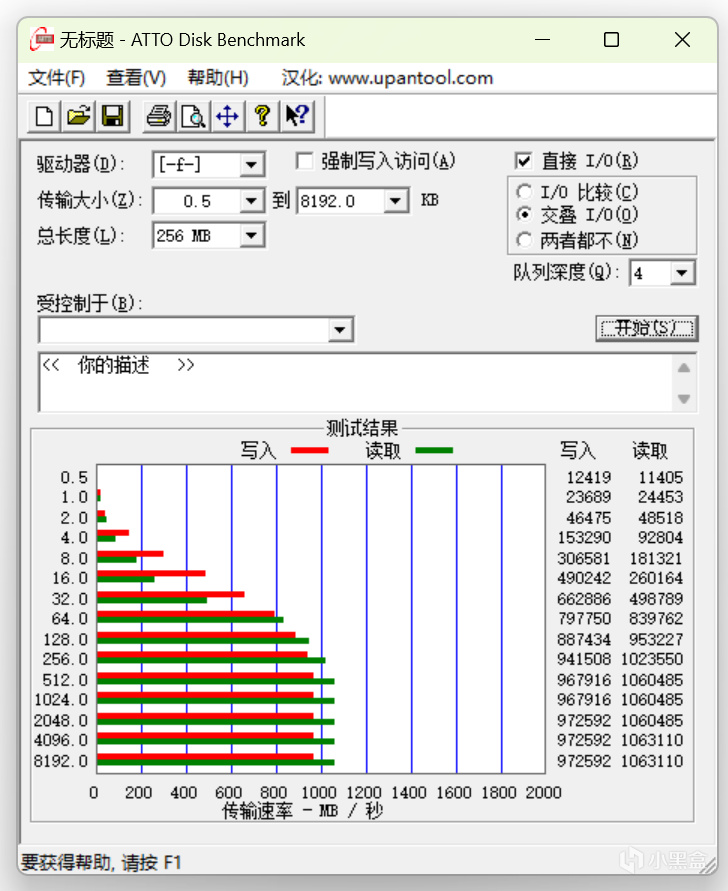Click read value 839762 in 64.0 row
Screen dimensions: 728x891
coord(655,618)
